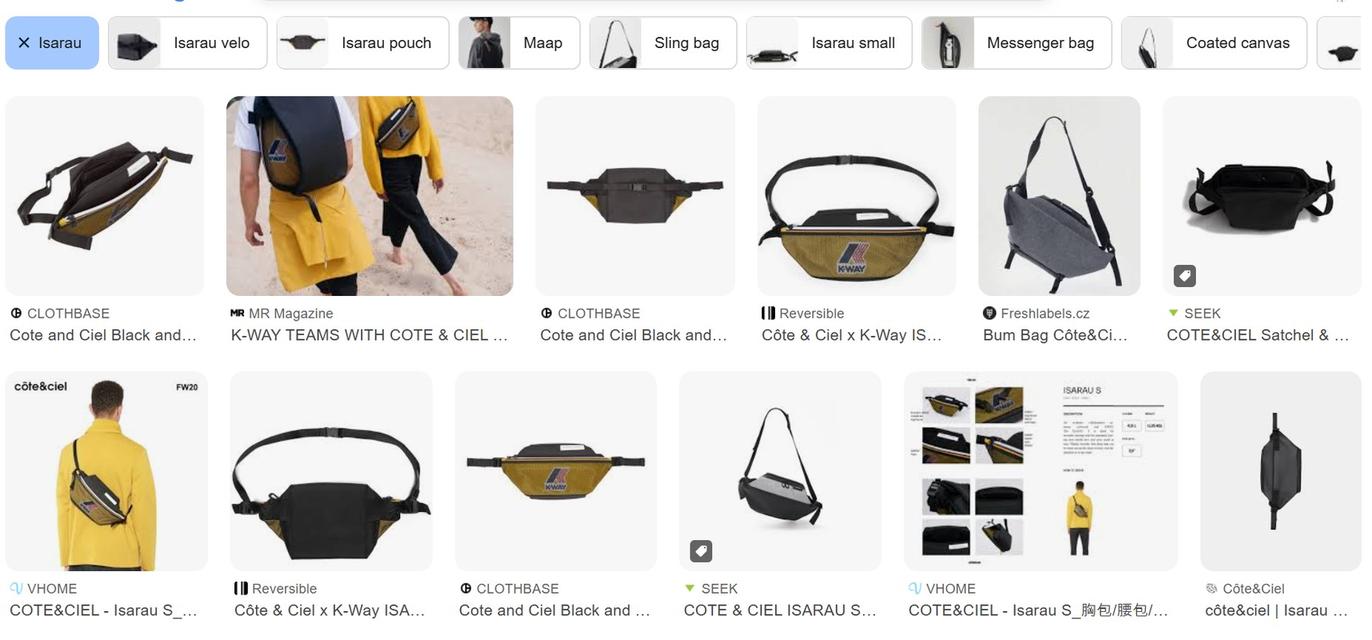Open the grey Freshlabels.cz bum bag image
This screenshot has width=1372, height=640.
click(x=1059, y=196)
